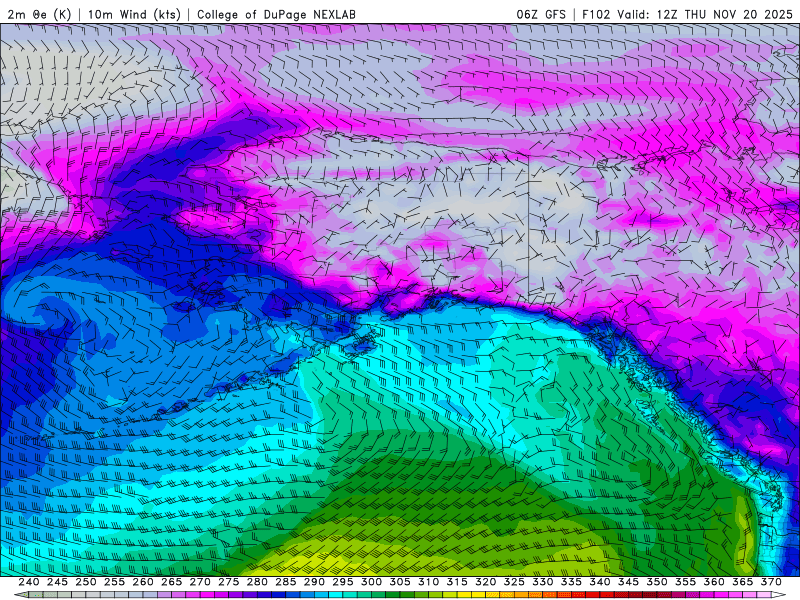Screen dimensions: 800x600
Task: Click the 275 color scale label
Action: 229,582
